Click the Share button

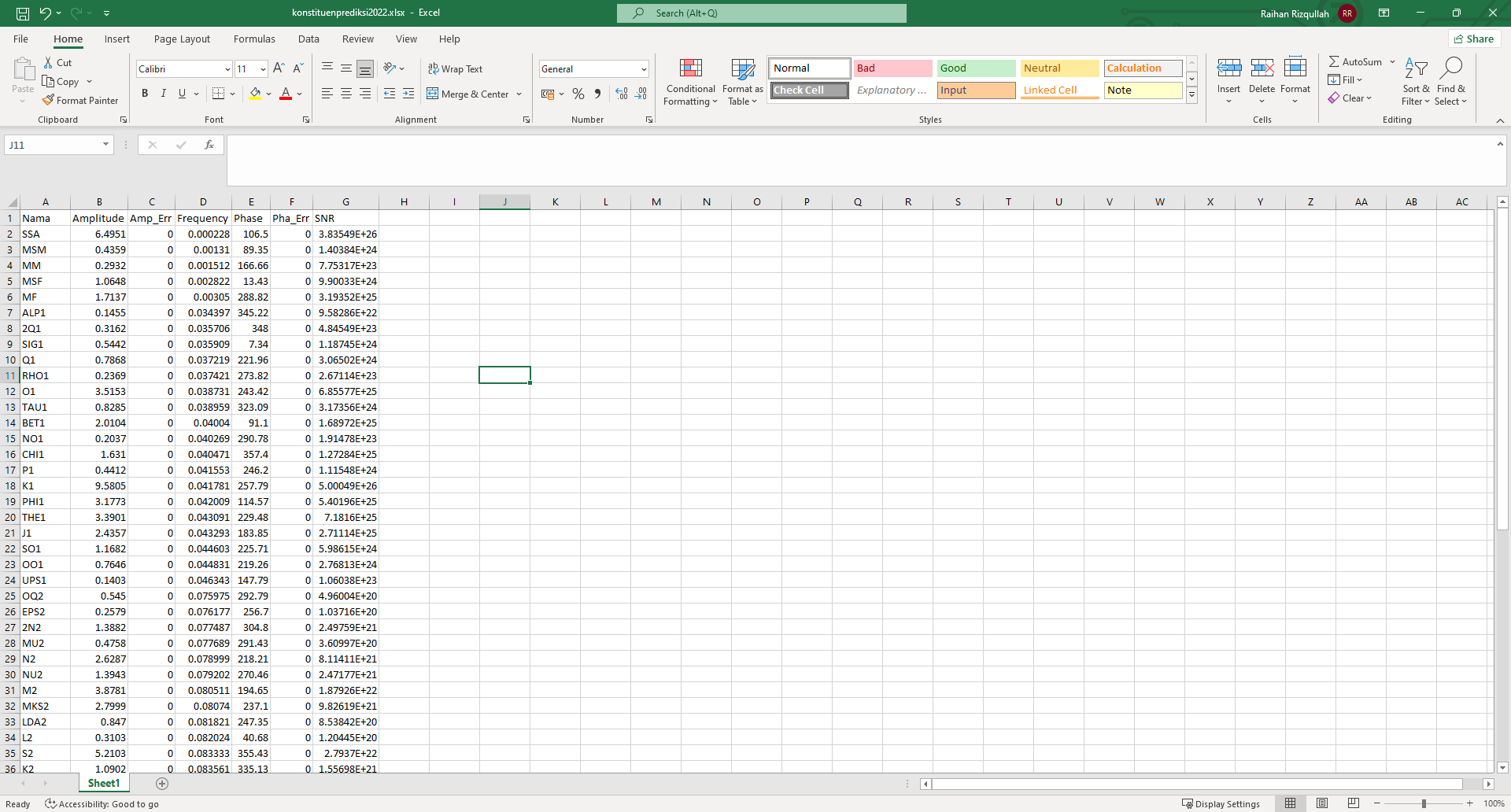[x=1474, y=39]
